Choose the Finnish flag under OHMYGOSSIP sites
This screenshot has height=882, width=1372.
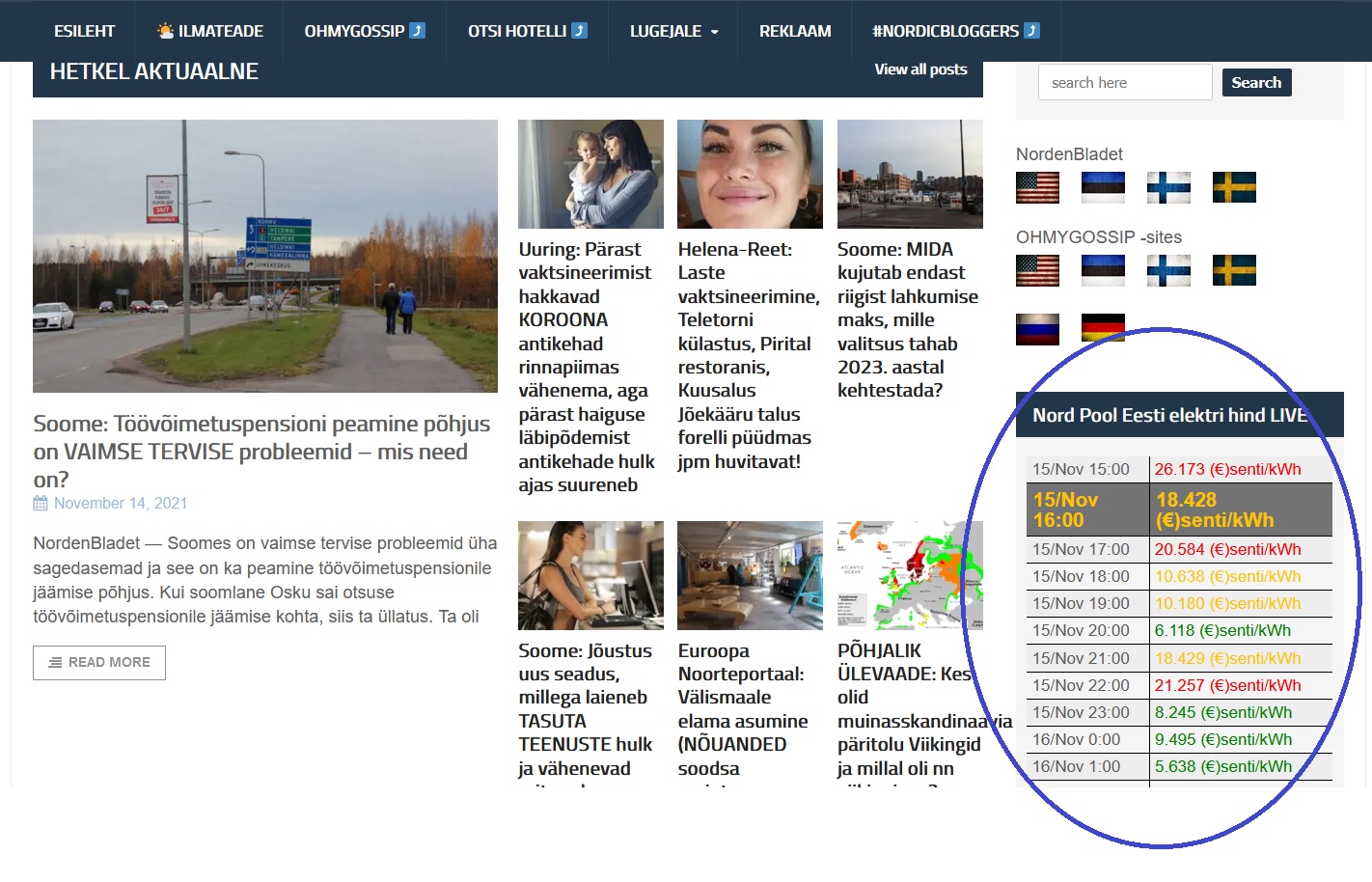1168,270
